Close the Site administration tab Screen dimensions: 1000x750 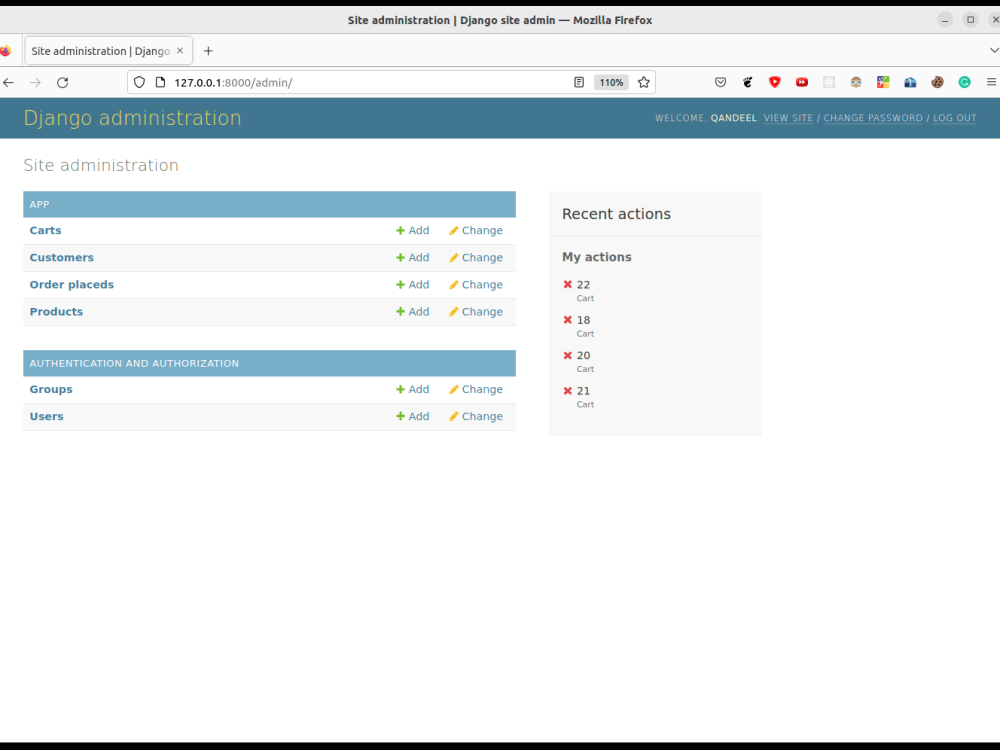(x=180, y=51)
